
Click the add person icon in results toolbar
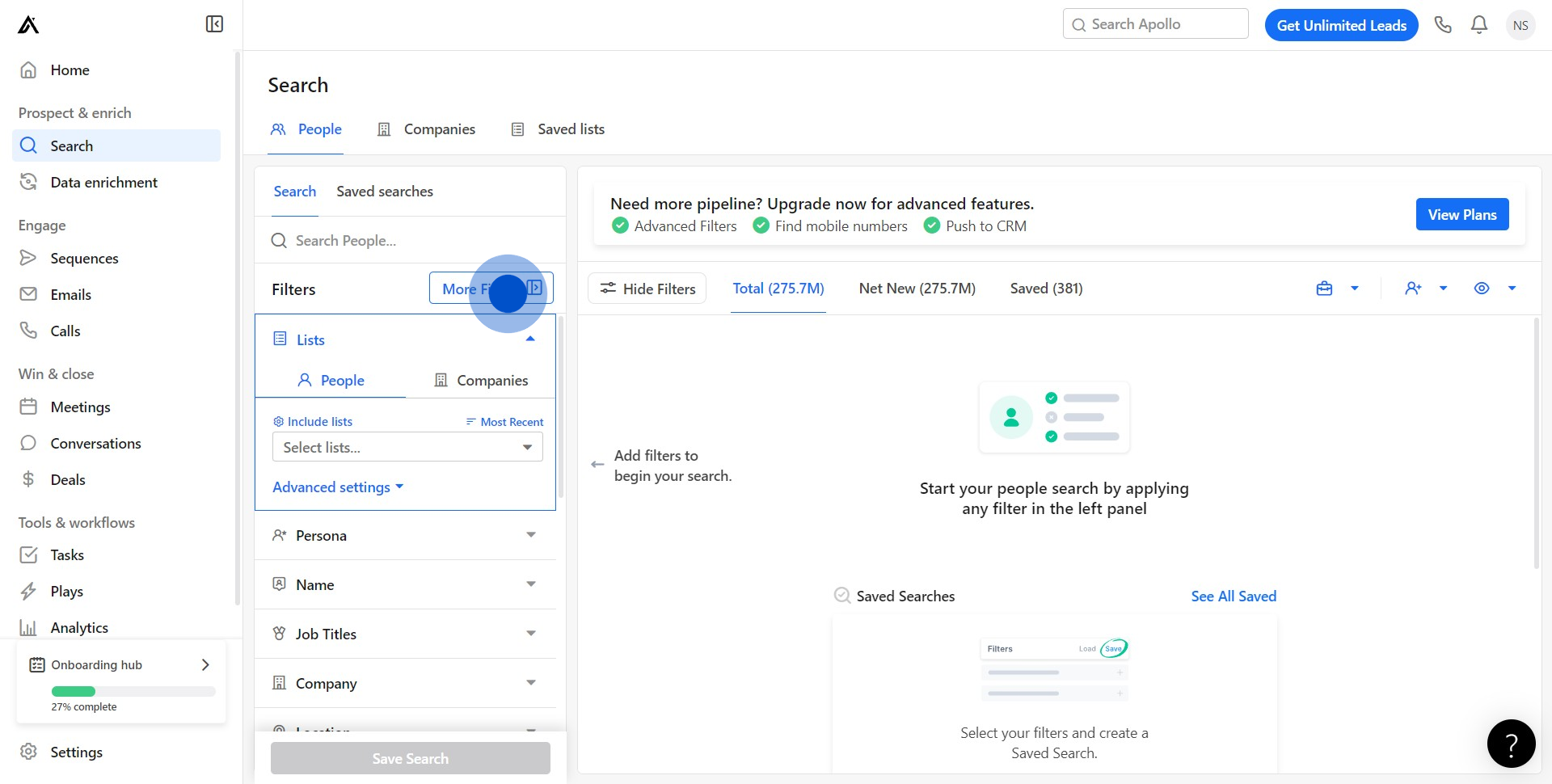tap(1413, 289)
